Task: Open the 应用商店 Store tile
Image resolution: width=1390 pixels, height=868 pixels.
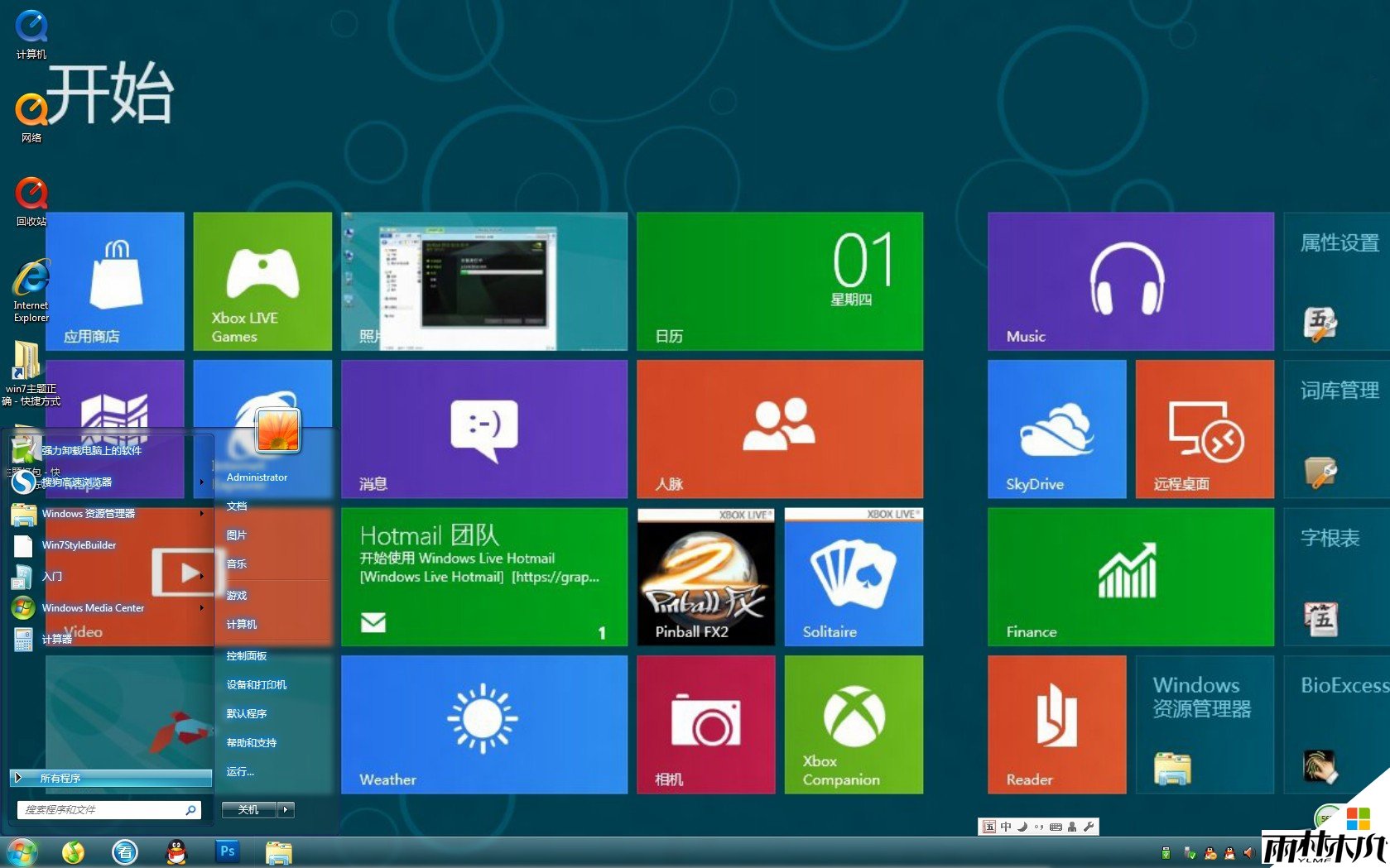Action: coord(115,281)
